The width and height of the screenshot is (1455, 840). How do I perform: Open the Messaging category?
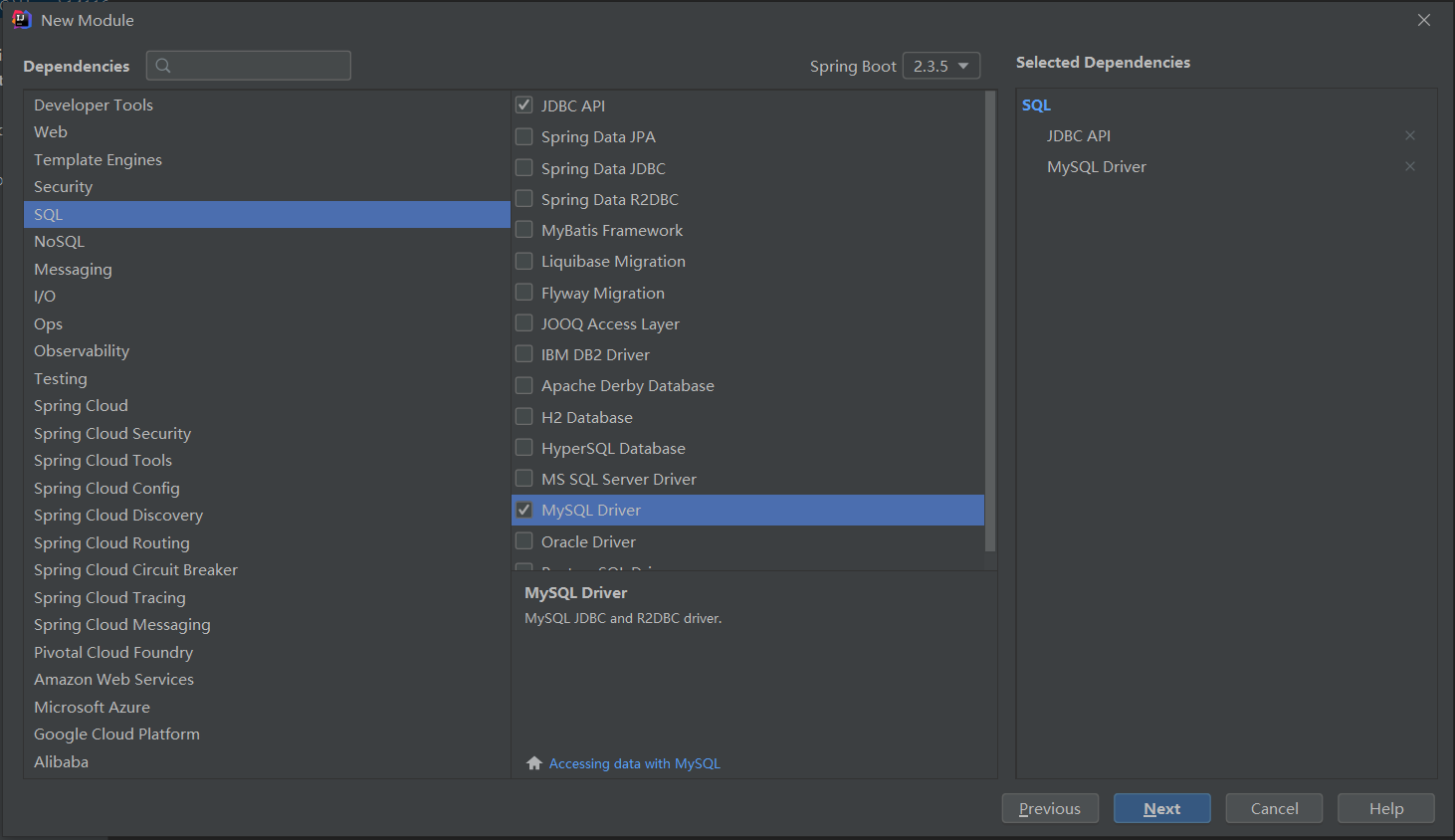267,269
